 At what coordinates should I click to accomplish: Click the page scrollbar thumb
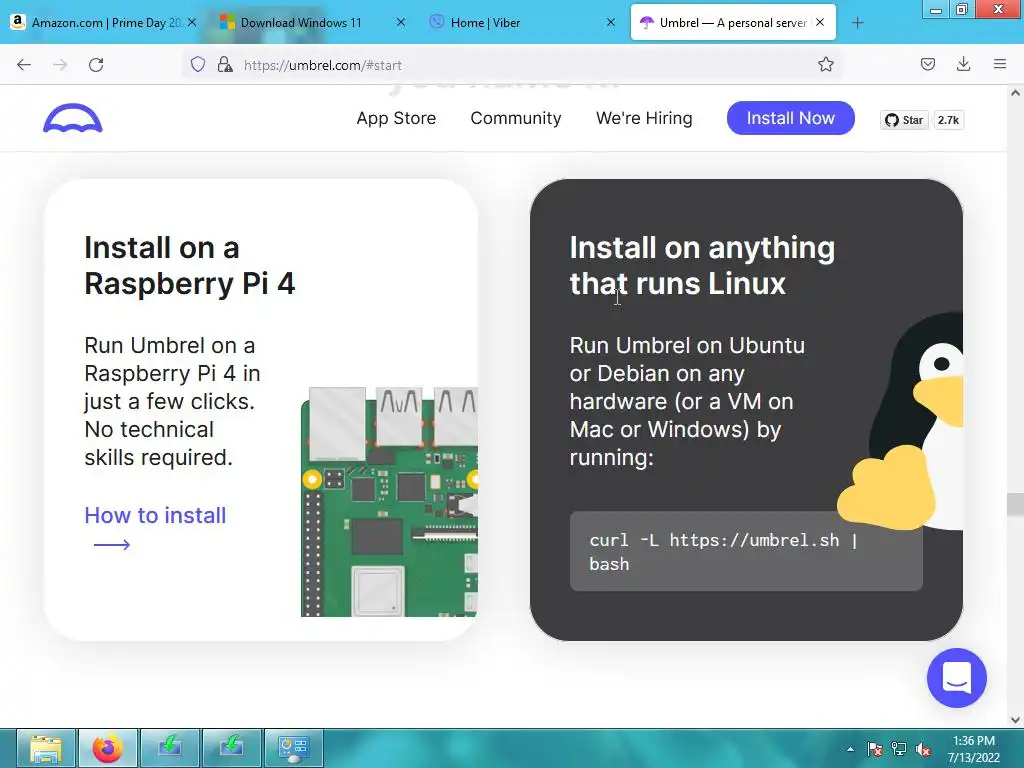[x=1015, y=504]
